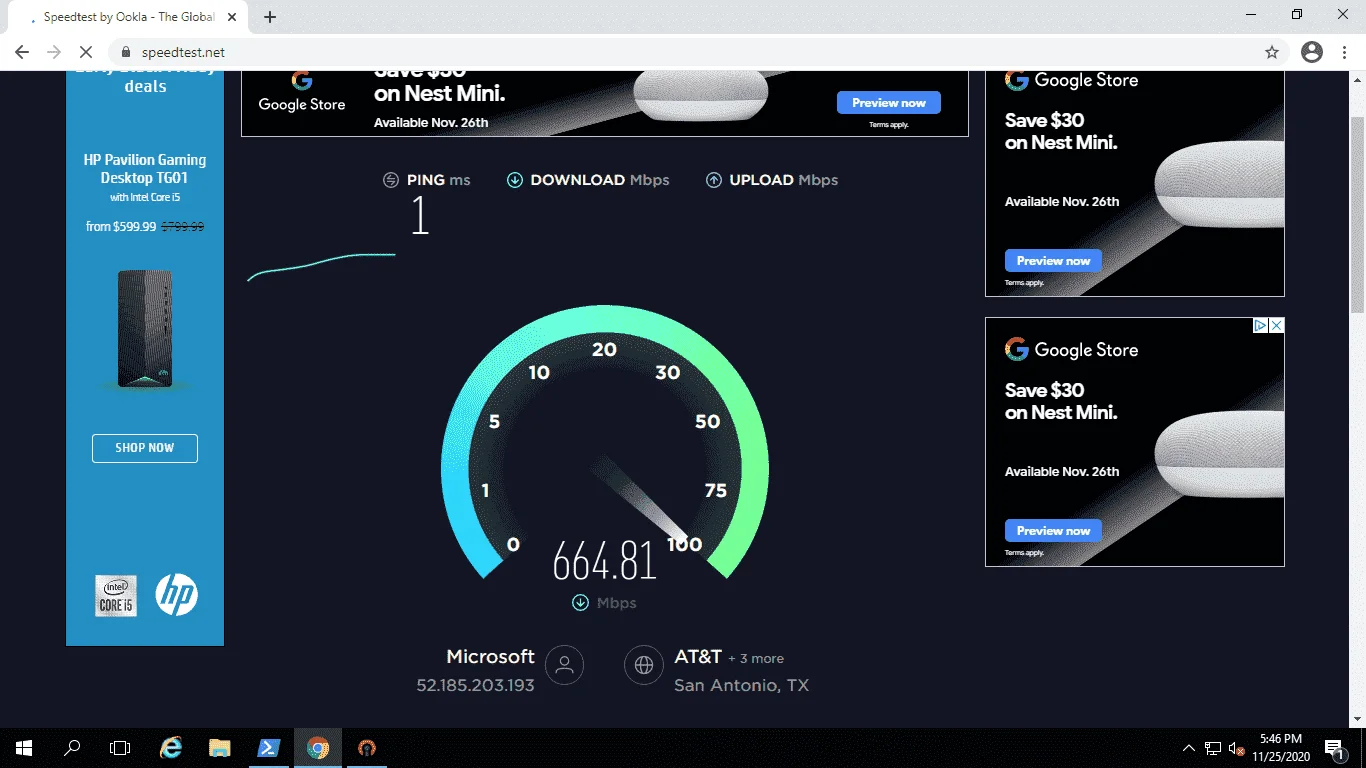
Task: Close the lower Google Store ad
Action: click(1276, 325)
